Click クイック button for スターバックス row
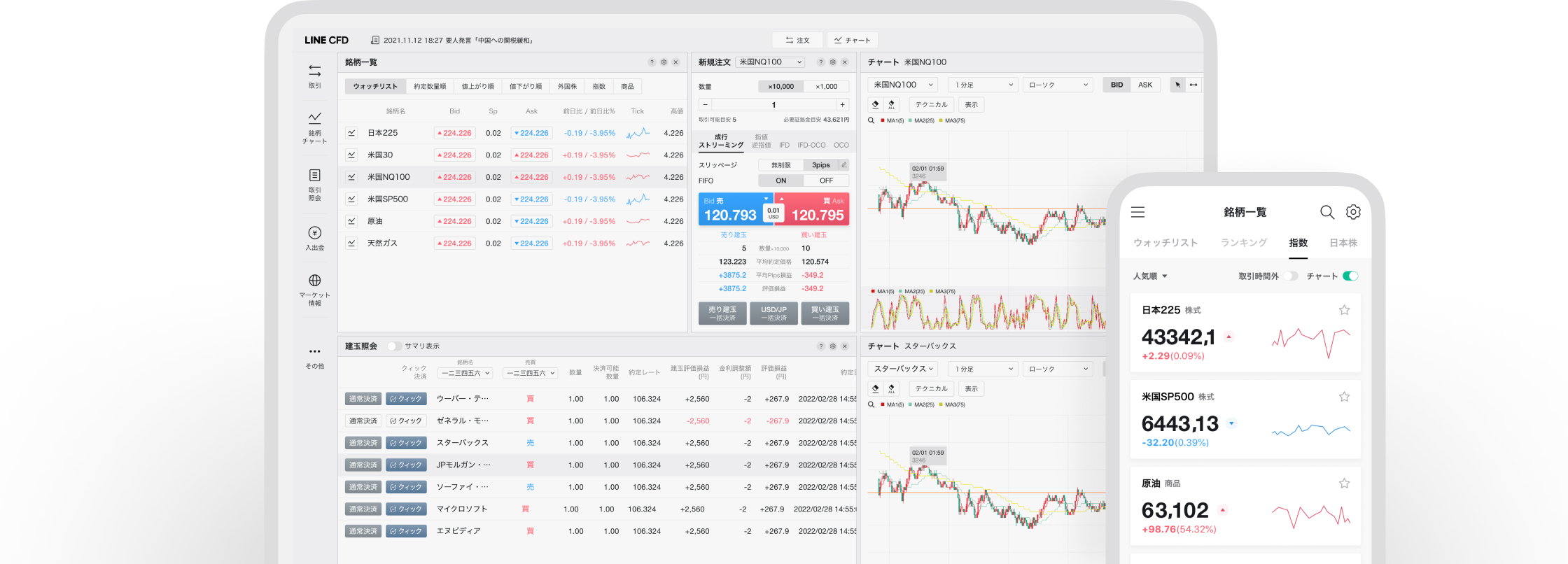This screenshot has height=564, width=1568. pos(406,443)
